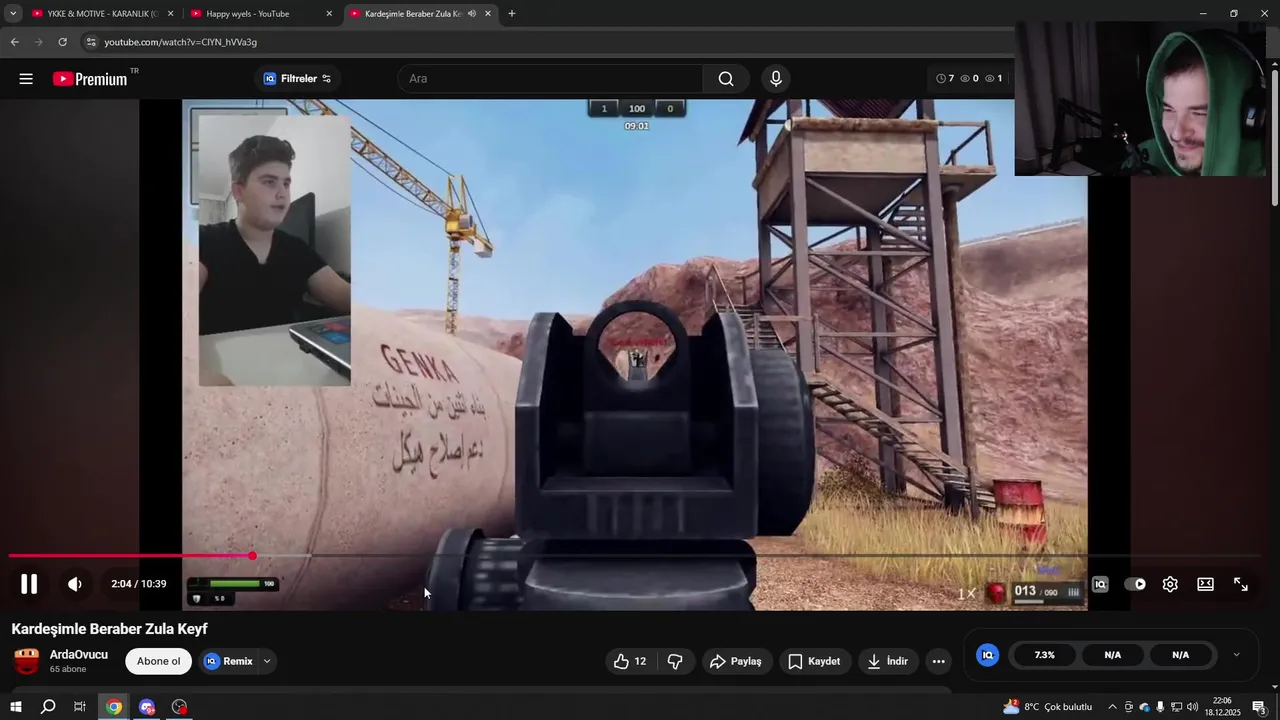Enter fullscreen mode
Image resolution: width=1280 pixels, height=720 pixels.
(1241, 584)
